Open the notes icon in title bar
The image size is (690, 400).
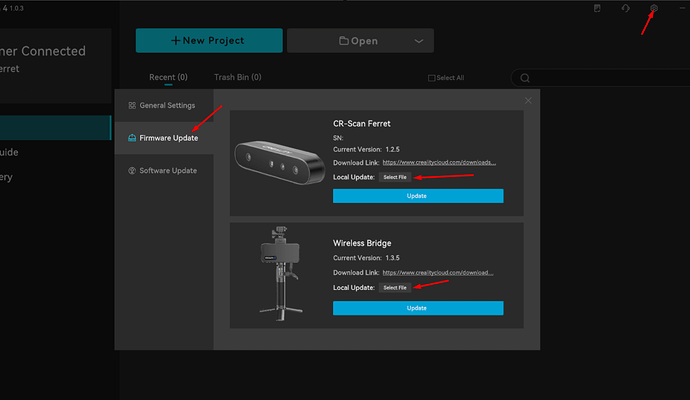coord(597,8)
